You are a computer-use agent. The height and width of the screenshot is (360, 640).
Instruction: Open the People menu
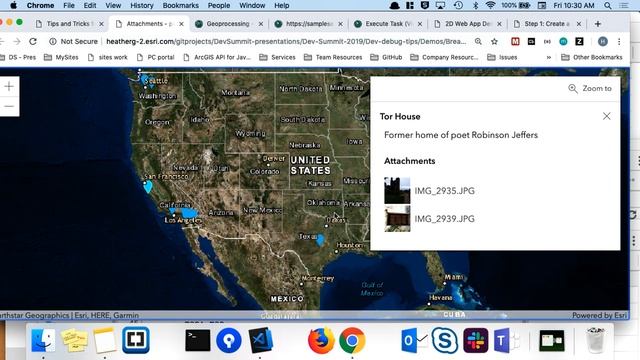click(x=219, y=5)
